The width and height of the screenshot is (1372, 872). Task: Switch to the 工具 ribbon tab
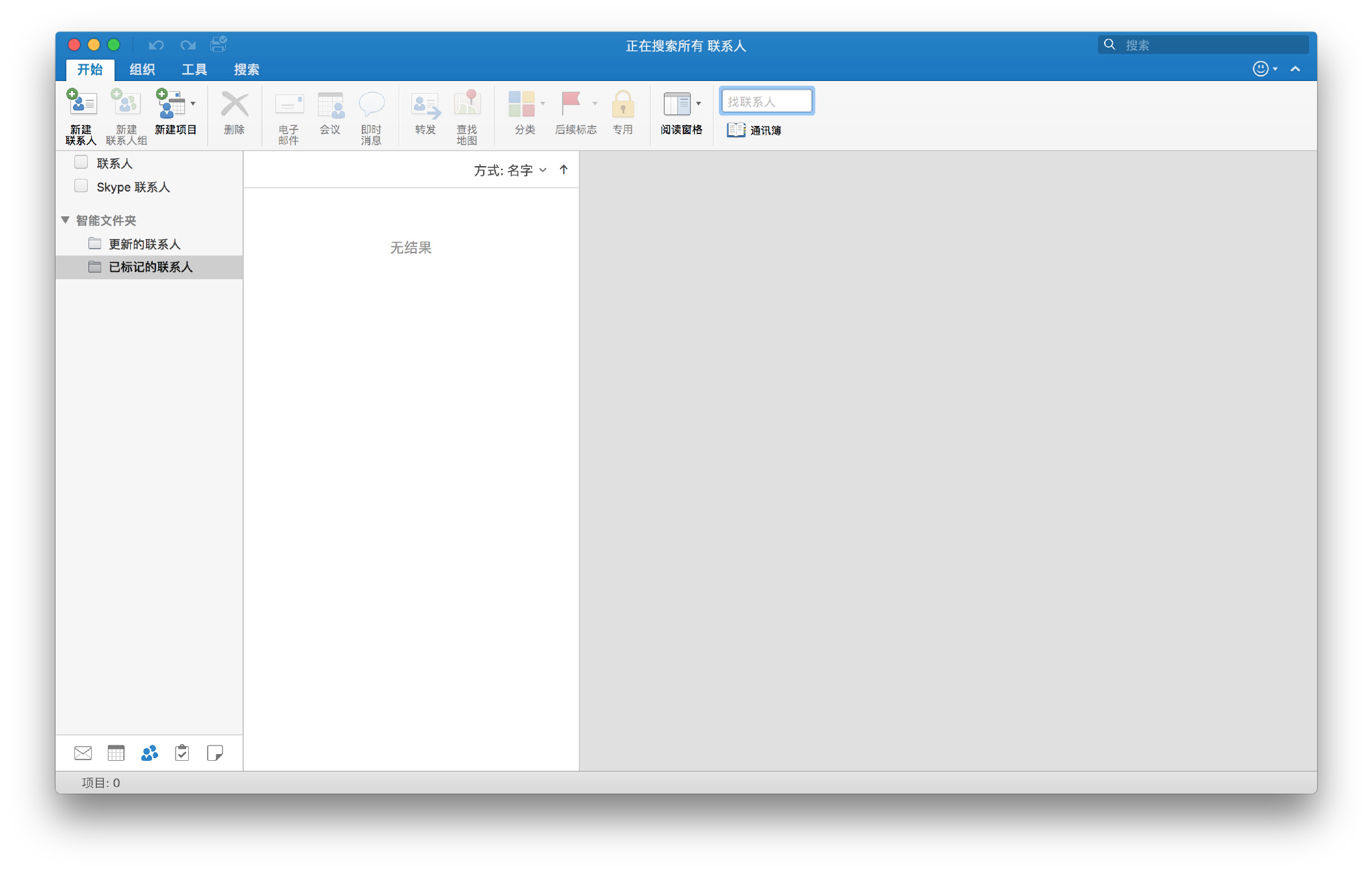pos(194,70)
